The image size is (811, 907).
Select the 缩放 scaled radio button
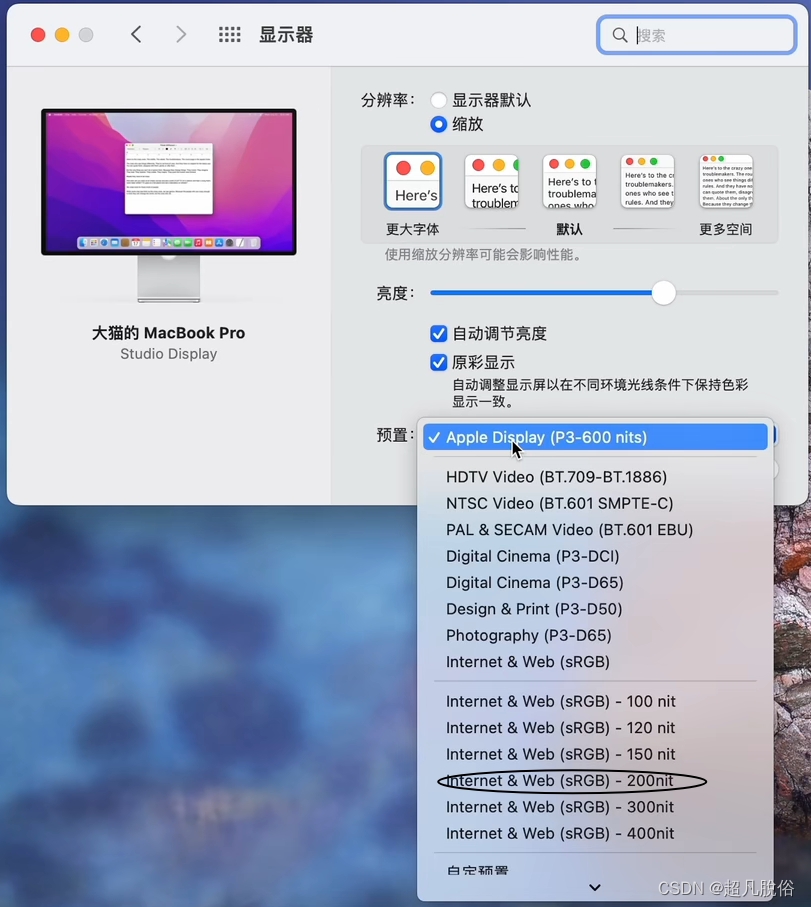tap(438, 124)
